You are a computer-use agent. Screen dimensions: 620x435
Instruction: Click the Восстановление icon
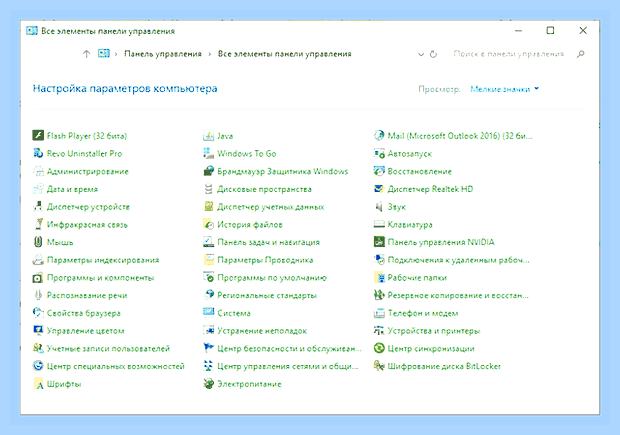coord(379,171)
